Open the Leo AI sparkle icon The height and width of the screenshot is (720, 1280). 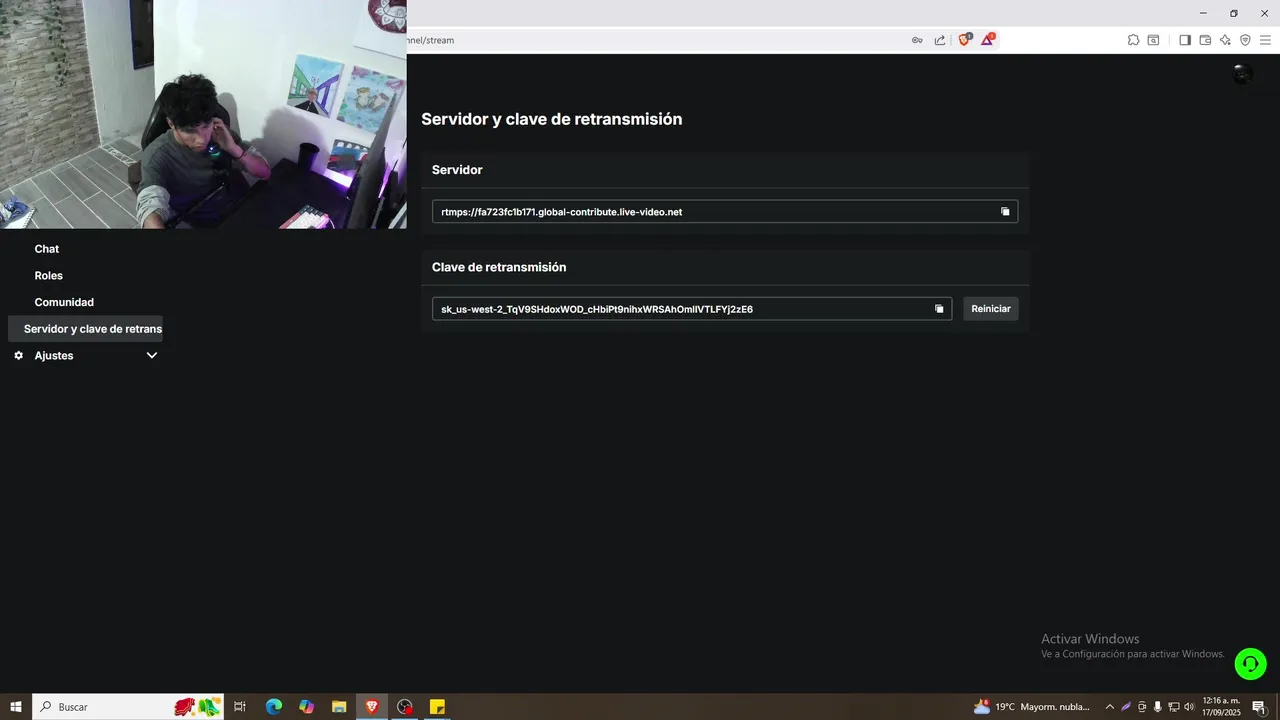(1225, 40)
